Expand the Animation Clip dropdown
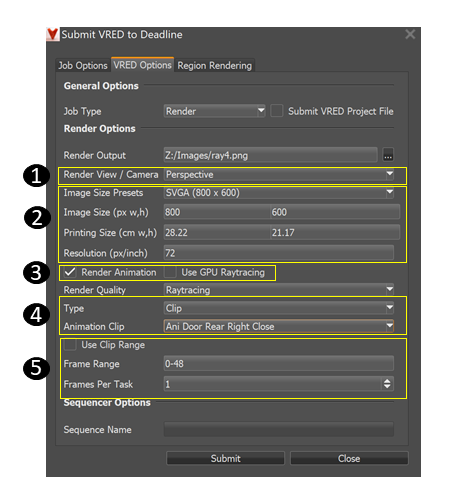The image size is (465, 497). [279, 326]
